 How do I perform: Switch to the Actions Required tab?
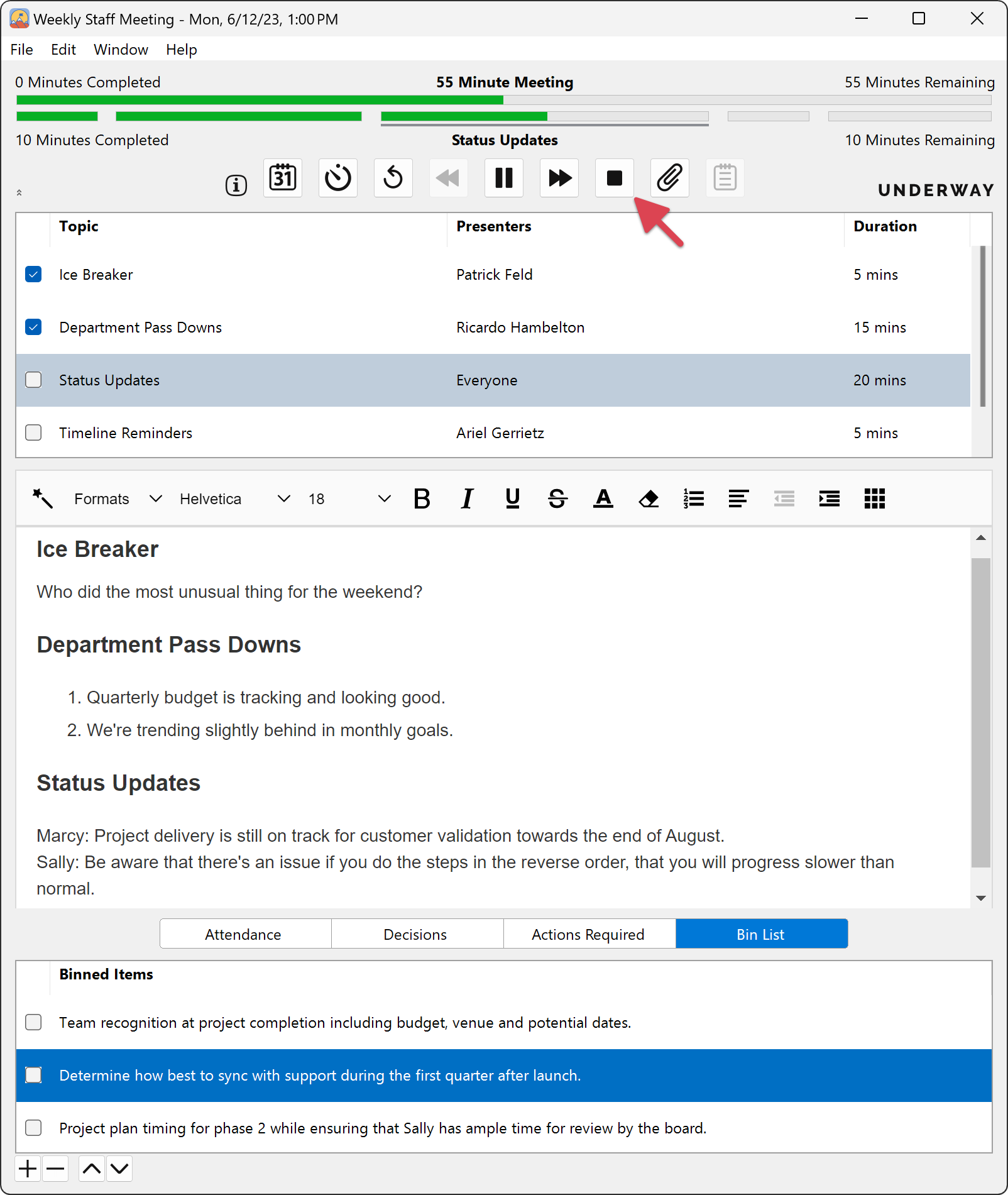click(x=589, y=935)
